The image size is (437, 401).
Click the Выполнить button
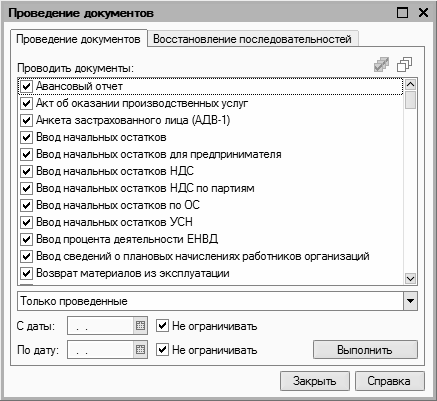pyautogui.click(x=365, y=350)
